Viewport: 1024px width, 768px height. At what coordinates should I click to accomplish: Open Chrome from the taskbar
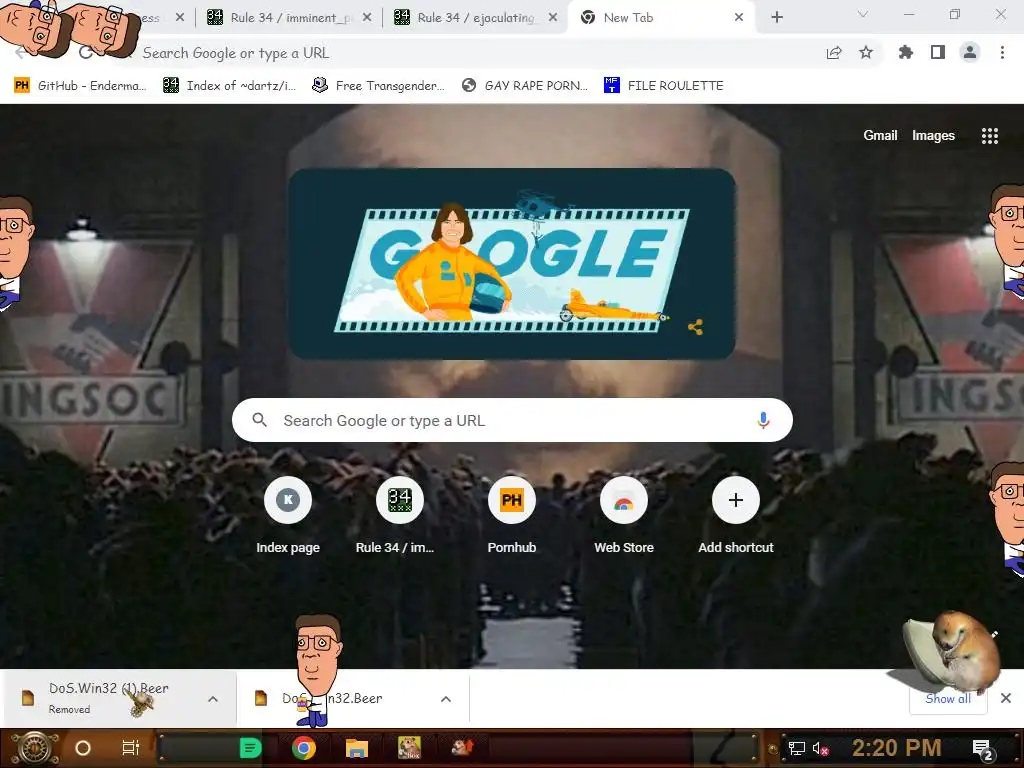point(304,748)
